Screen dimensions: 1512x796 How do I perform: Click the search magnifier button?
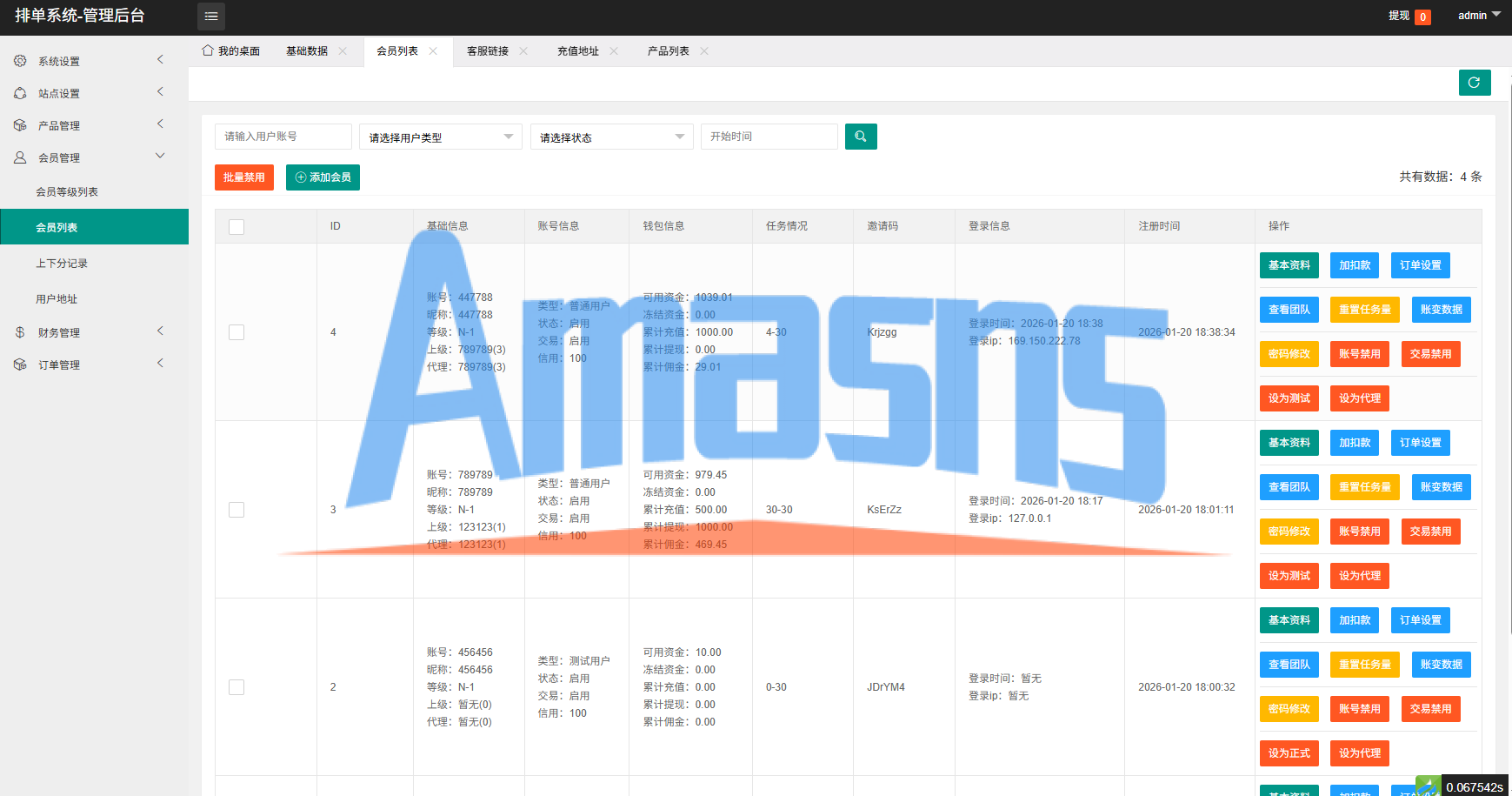click(x=861, y=137)
